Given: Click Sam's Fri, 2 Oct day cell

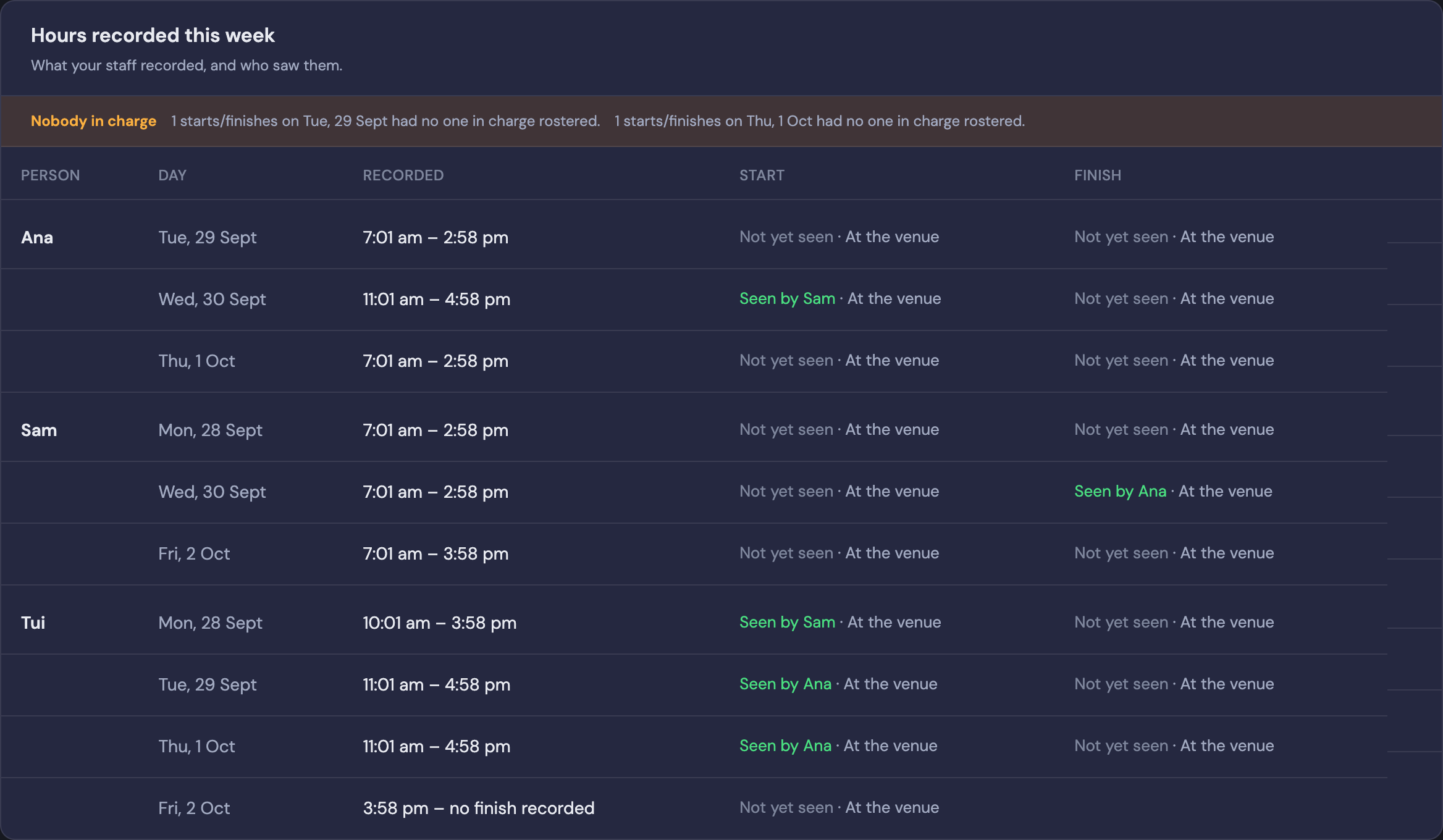Looking at the screenshot, I should pos(194,554).
